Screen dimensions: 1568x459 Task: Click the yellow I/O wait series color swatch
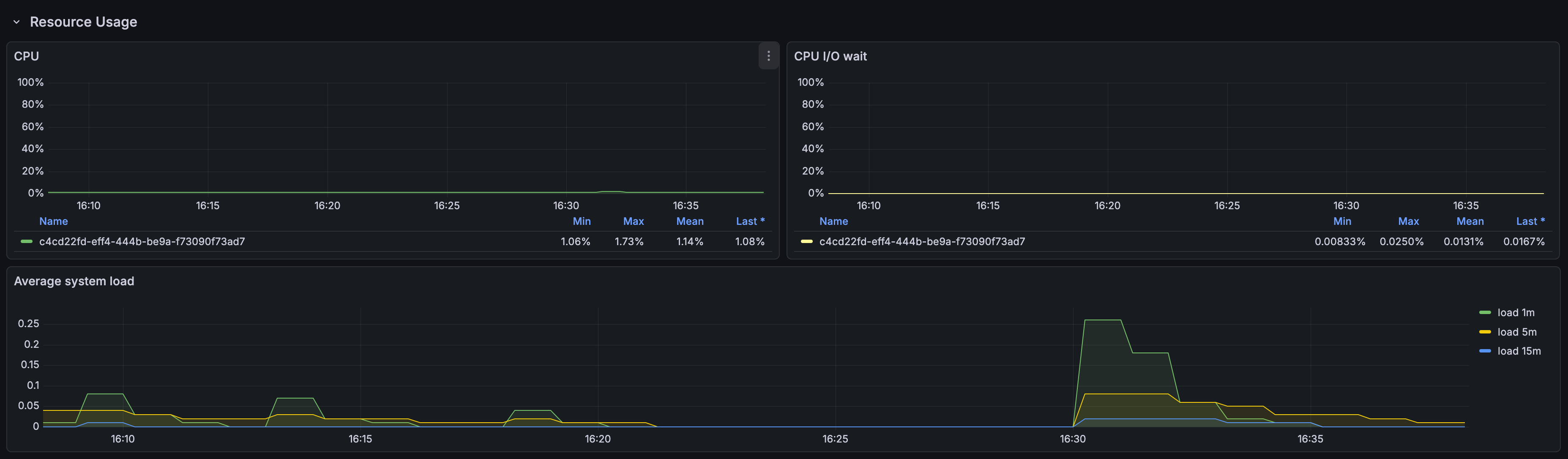pos(806,242)
